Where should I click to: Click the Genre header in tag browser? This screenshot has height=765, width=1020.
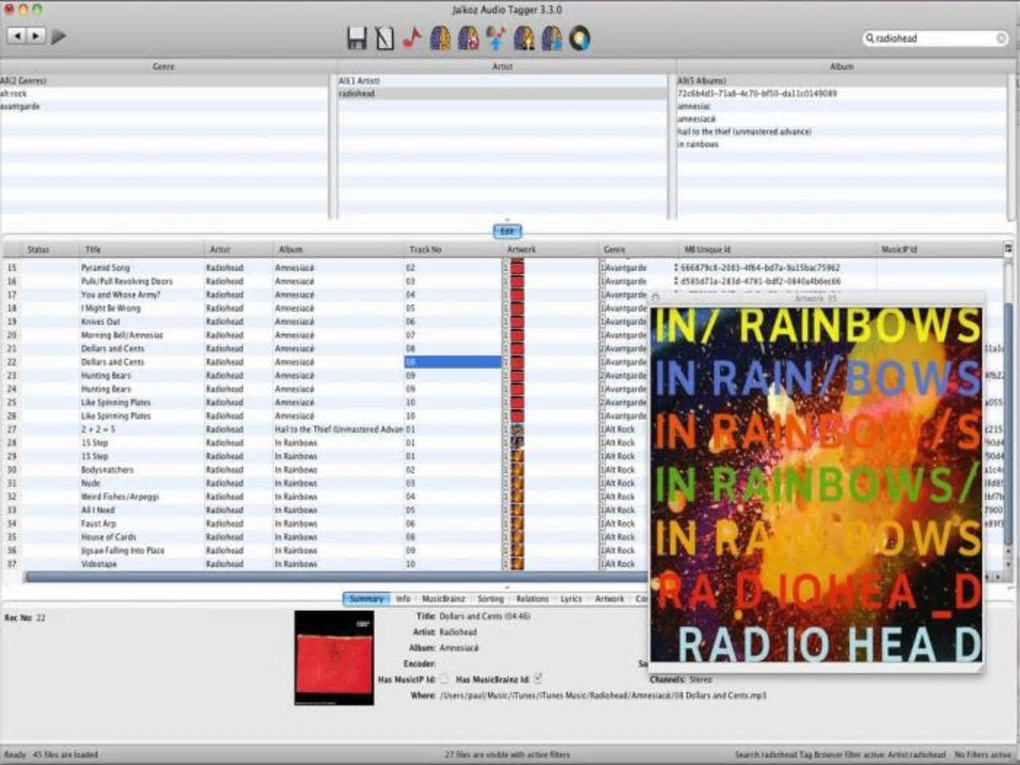pos(165,66)
